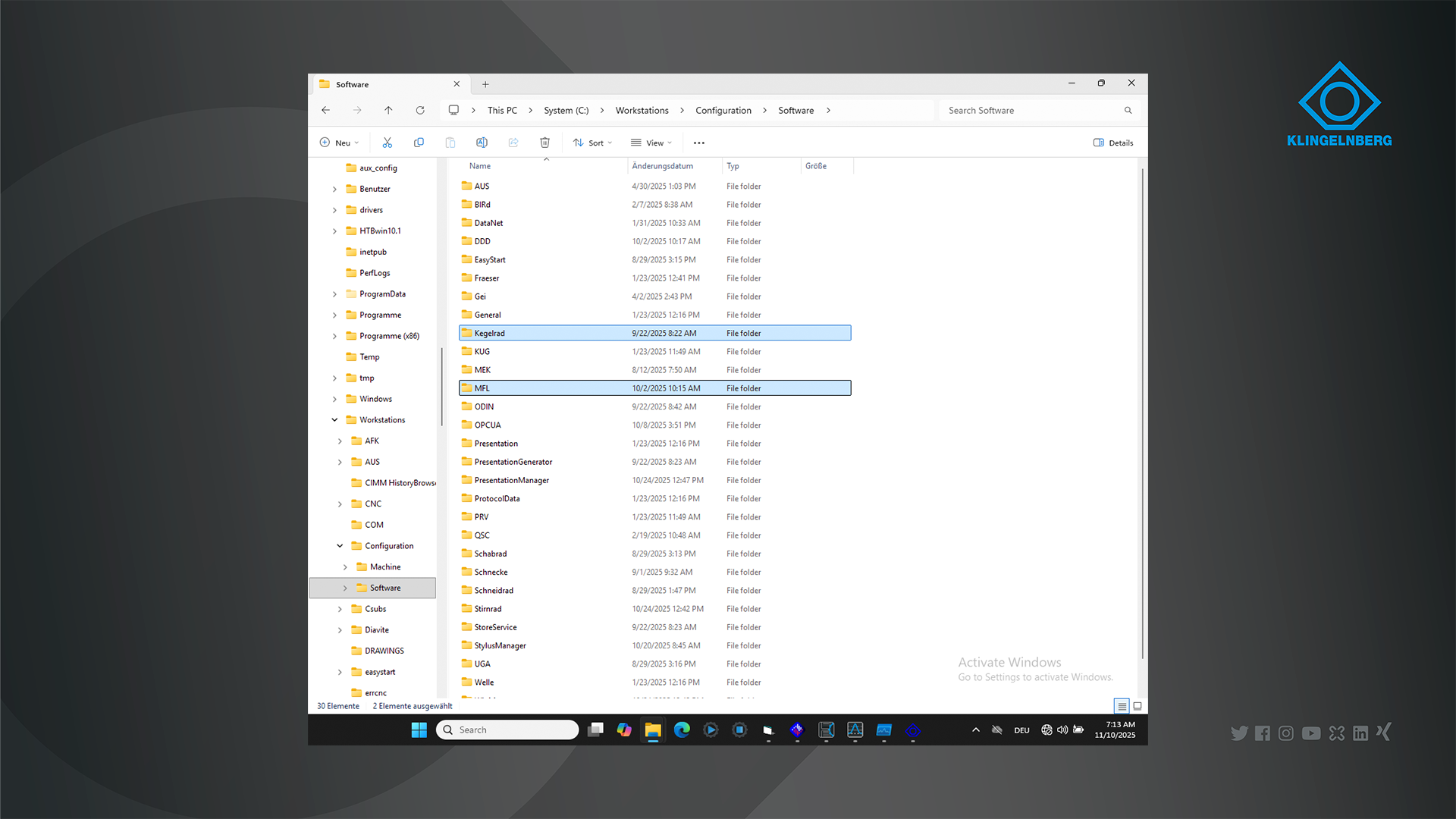The image size is (1456, 819).
Task: Open the More options ellipsis menu
Action: click(x=699, y=143)
